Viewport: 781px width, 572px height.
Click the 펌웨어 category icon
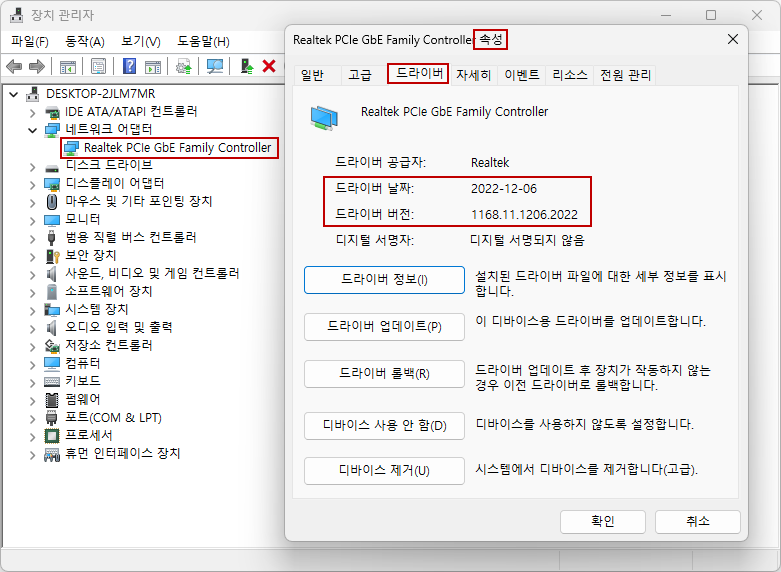(x=52, y=400)
